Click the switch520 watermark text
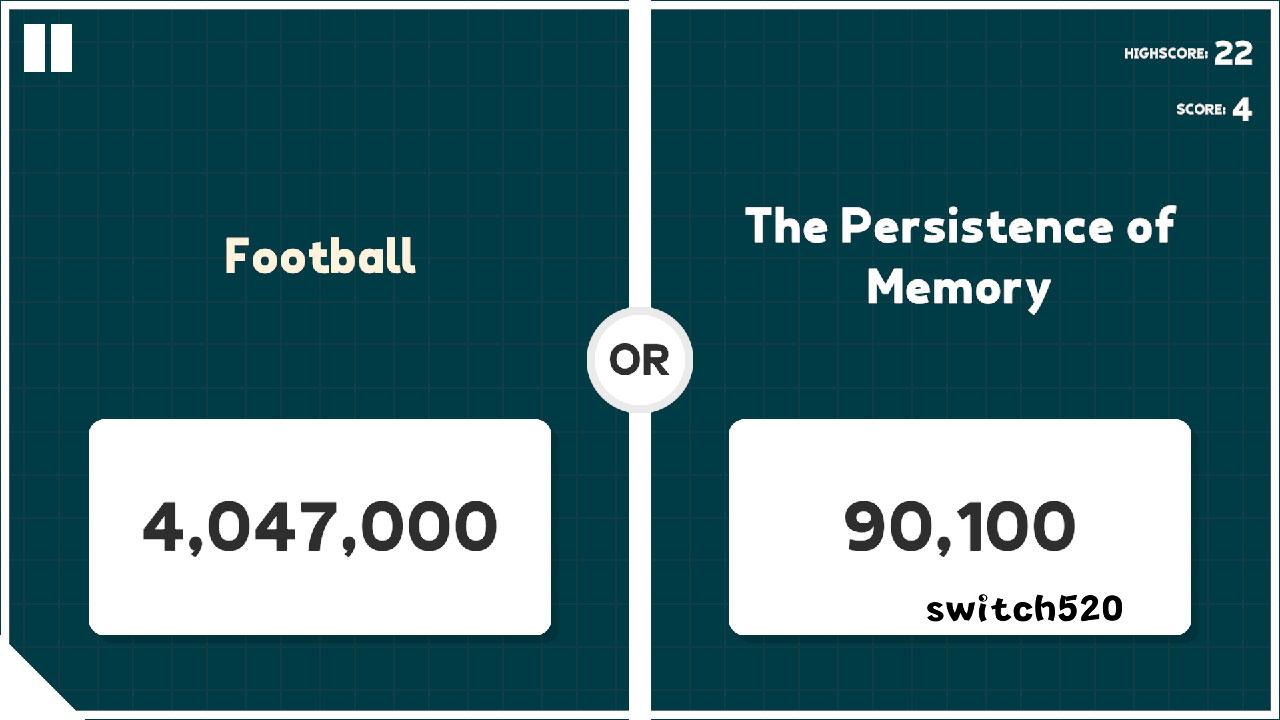 [x=1024, y=608]
